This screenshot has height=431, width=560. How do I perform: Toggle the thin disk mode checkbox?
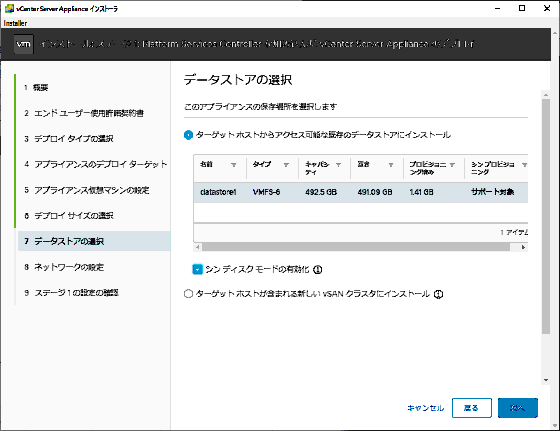click(198, 269)
